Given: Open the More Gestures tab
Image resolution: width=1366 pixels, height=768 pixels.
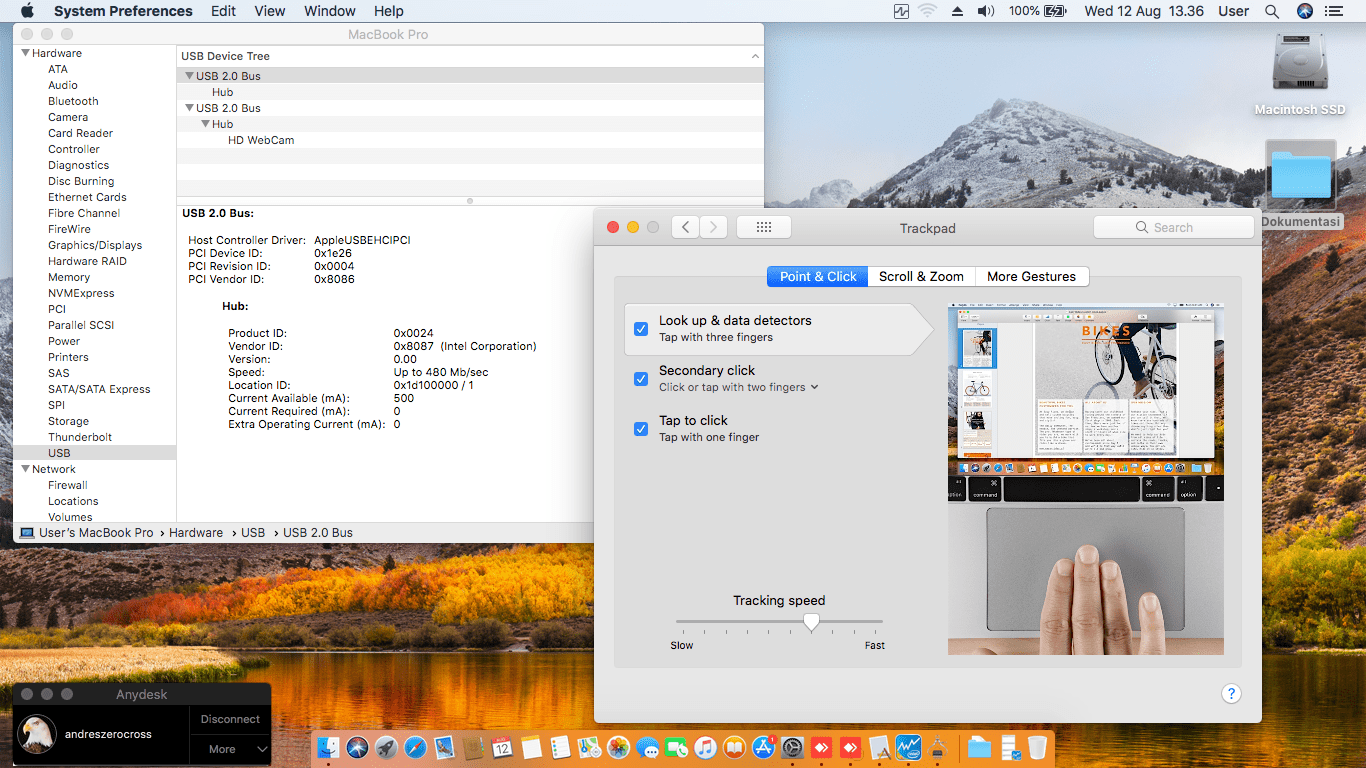Looking at the screenshot, I should pyautogui.click(x=1031, y=277).
